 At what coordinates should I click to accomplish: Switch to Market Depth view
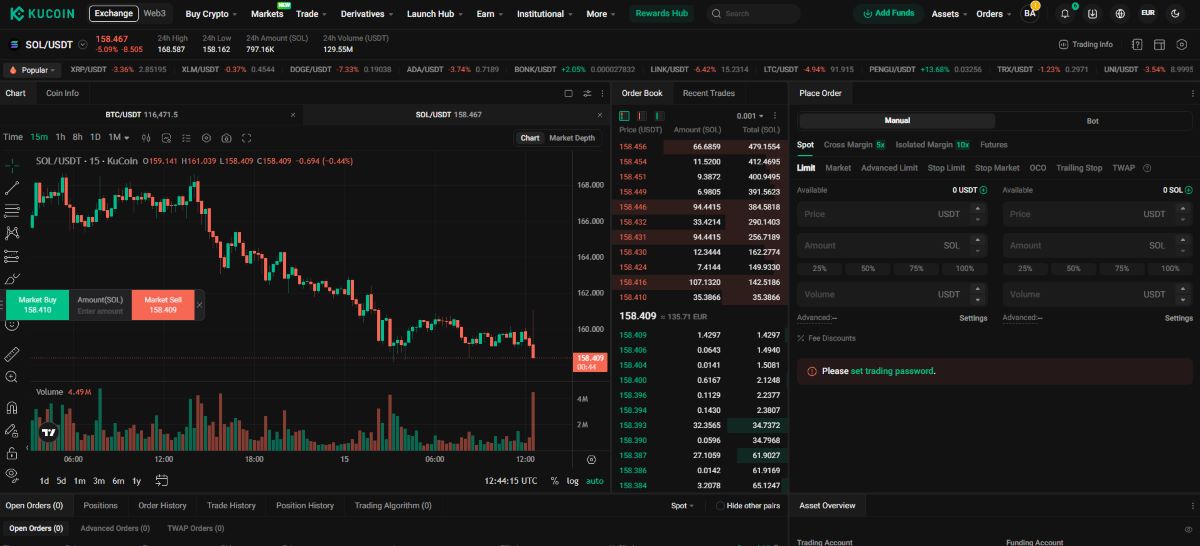572,138
